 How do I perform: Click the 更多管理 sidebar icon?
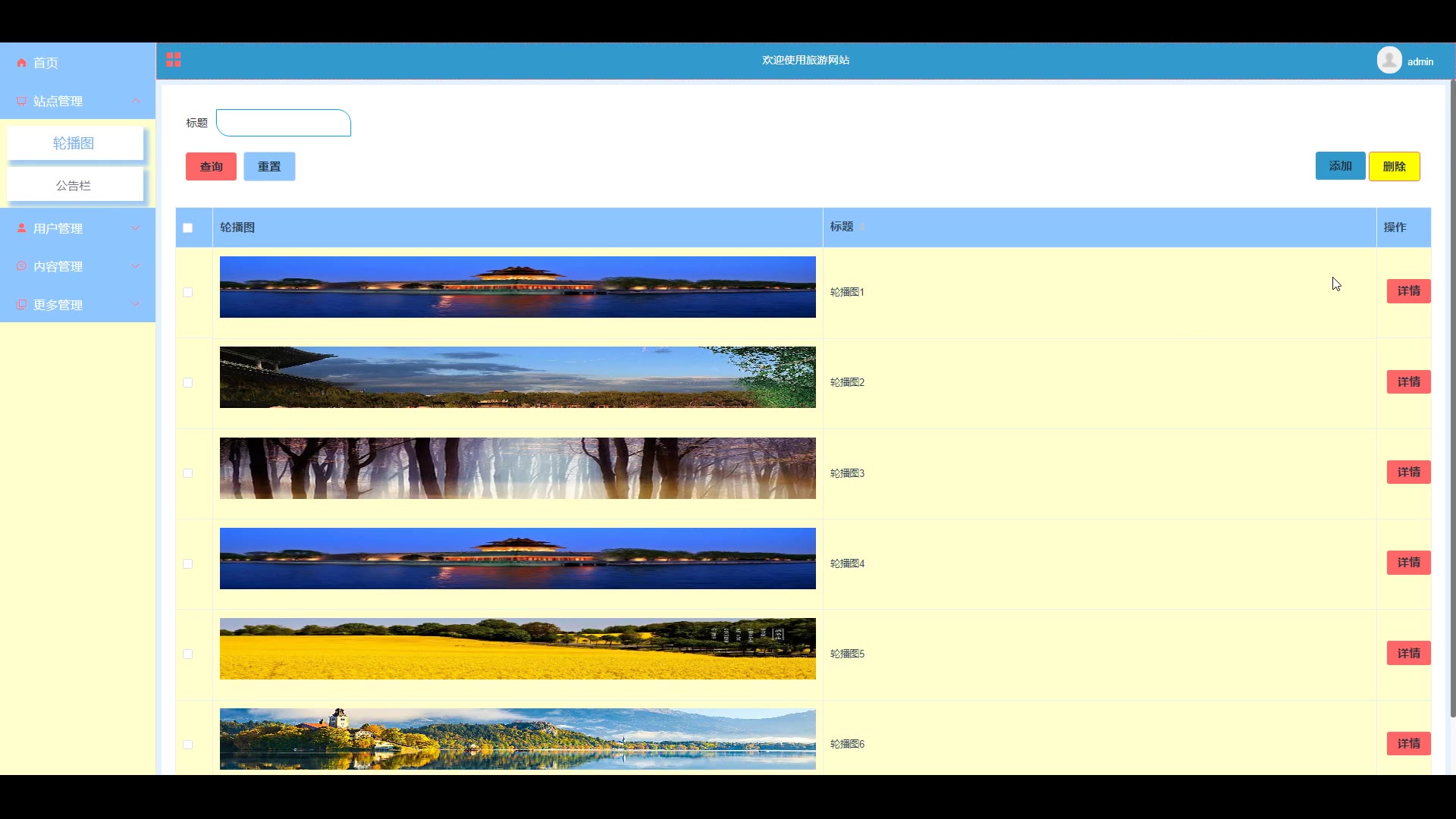point(21,305)
